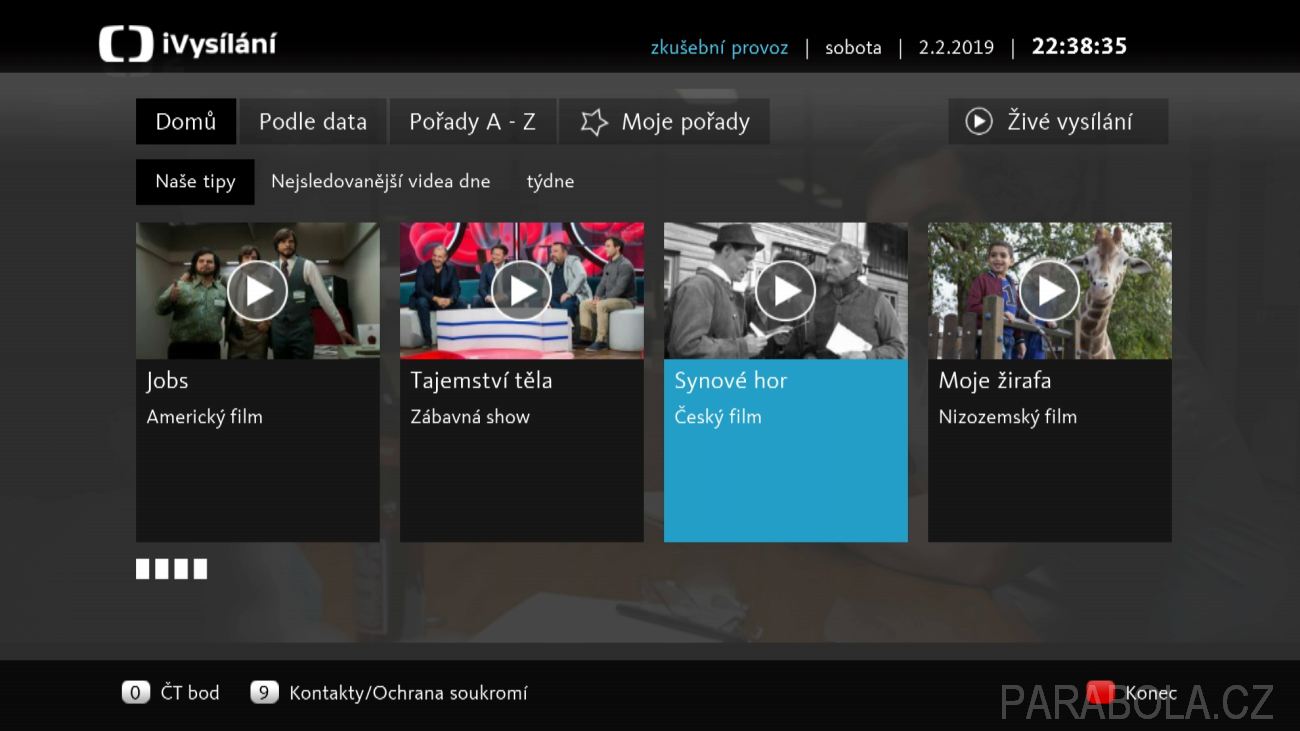Click the Jobs title text
Image resolution: width=1300 pixels, height=731 pixels.
[x=167, y=381]
